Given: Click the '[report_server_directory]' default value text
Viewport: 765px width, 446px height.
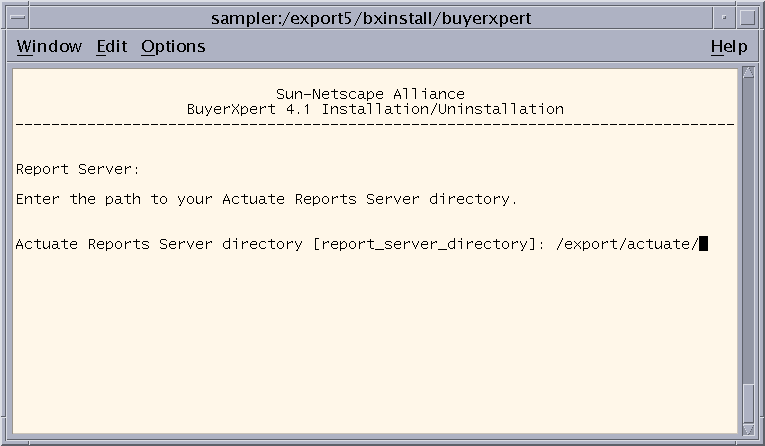Looking at the screenshot, I should [x=425, y=243].
